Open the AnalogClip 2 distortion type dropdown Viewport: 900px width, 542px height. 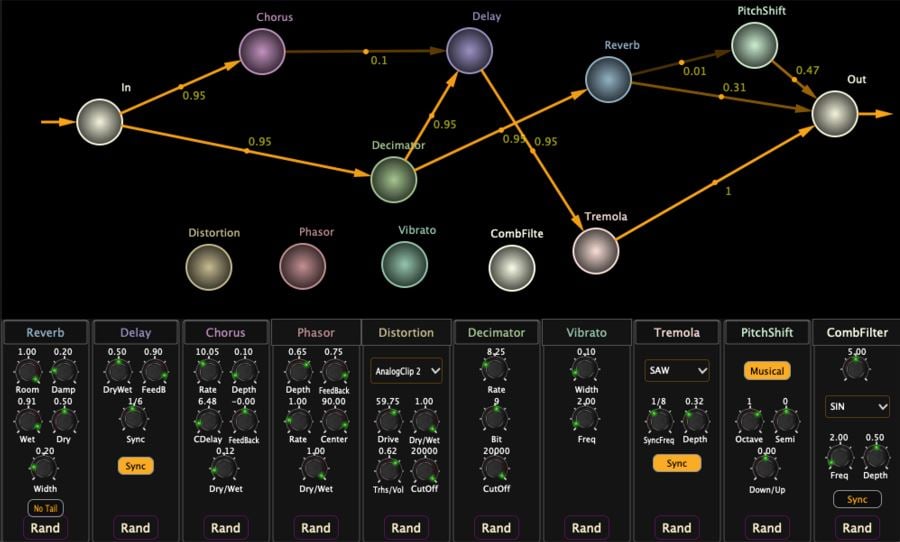click(x=406, y=371)
